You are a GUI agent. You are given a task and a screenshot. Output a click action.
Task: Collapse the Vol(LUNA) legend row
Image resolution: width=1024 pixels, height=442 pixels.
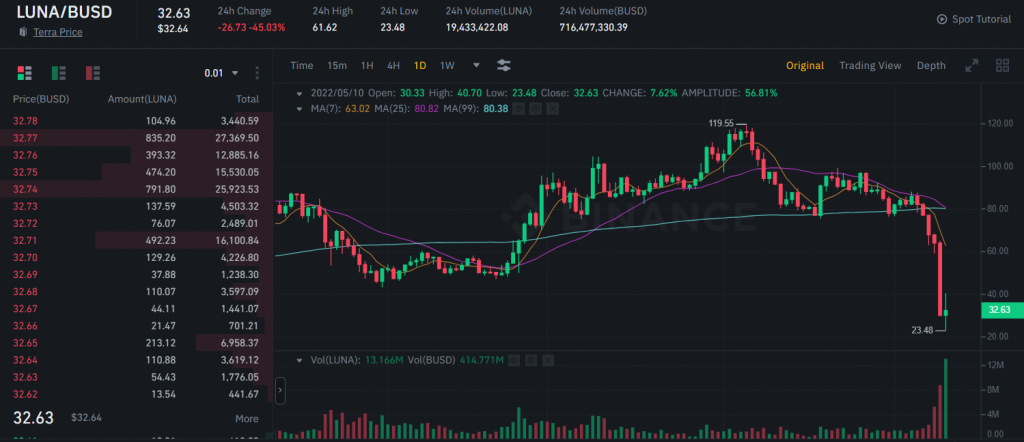(300, 360)
